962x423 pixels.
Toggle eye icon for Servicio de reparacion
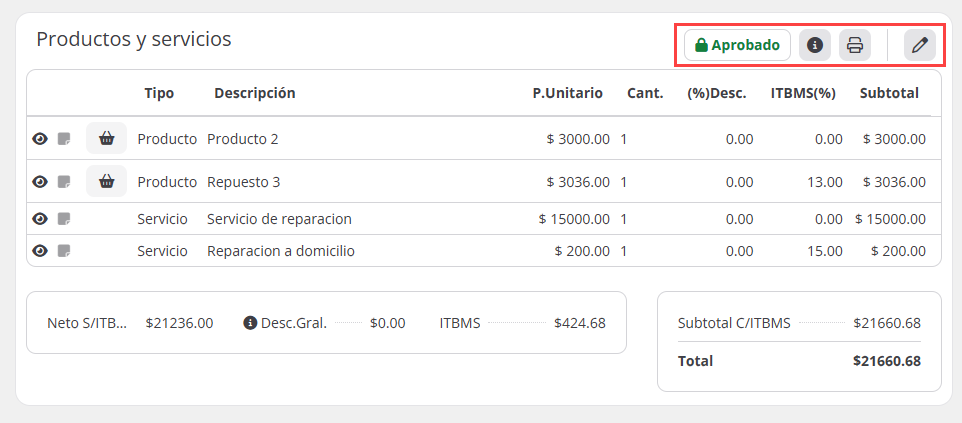pyautogui.click(x=40, y=219)
